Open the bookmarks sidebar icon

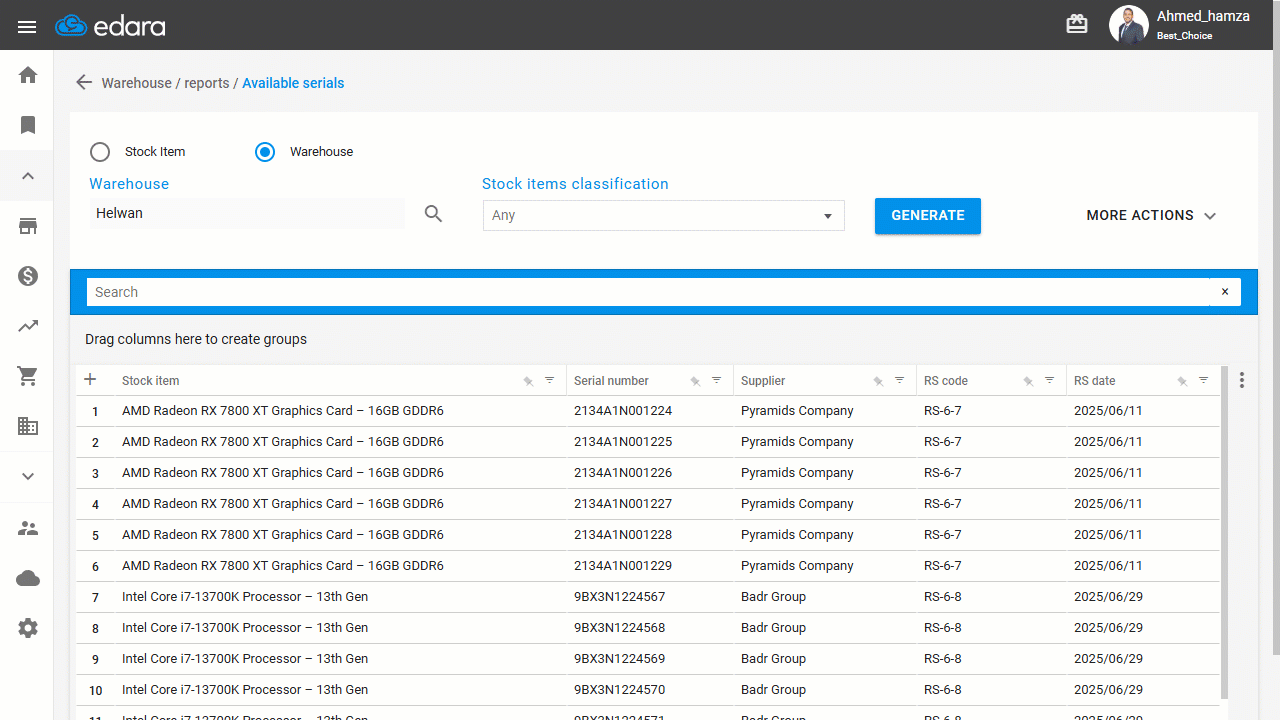(x=28, y=125)
